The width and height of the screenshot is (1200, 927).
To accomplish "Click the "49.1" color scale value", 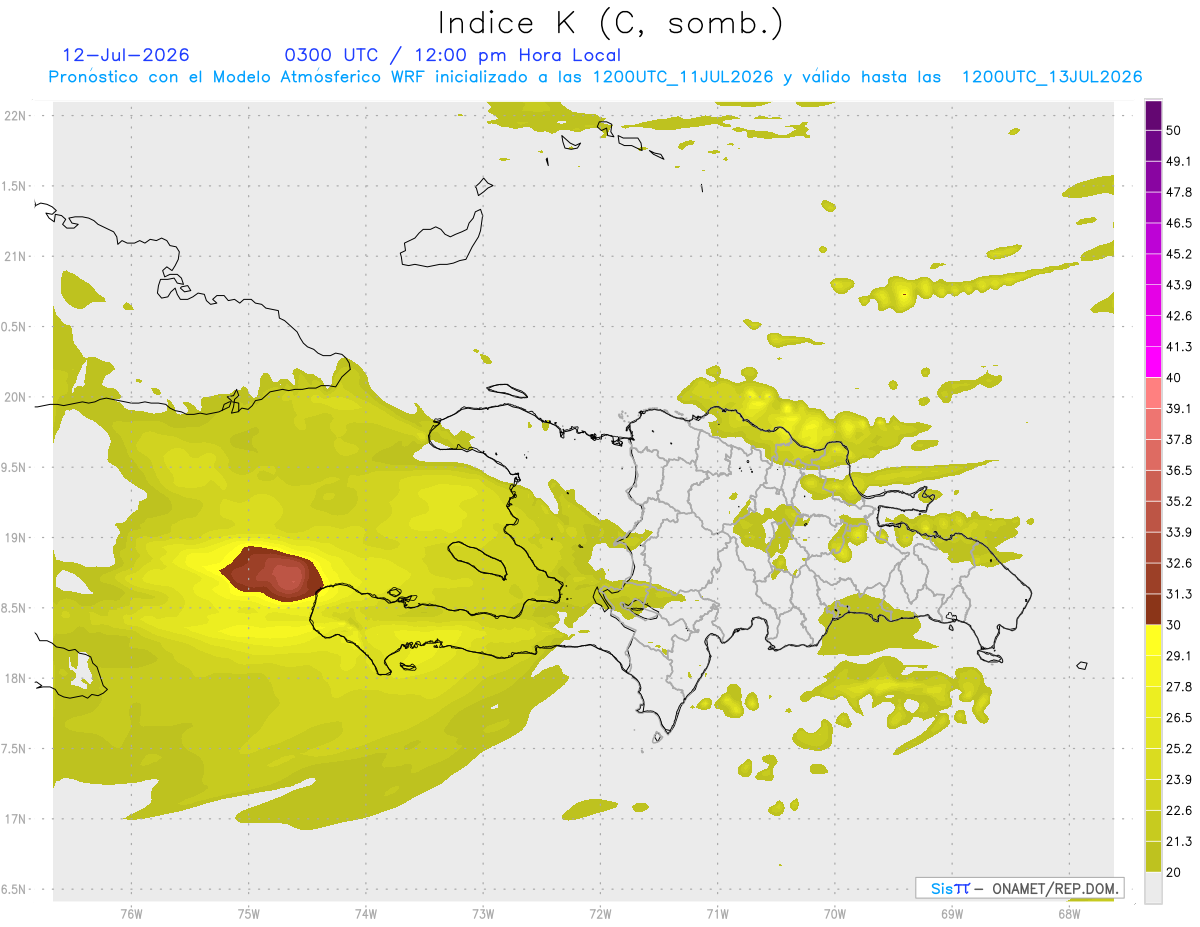I will pyautogui.click(x=1179, y=161).
